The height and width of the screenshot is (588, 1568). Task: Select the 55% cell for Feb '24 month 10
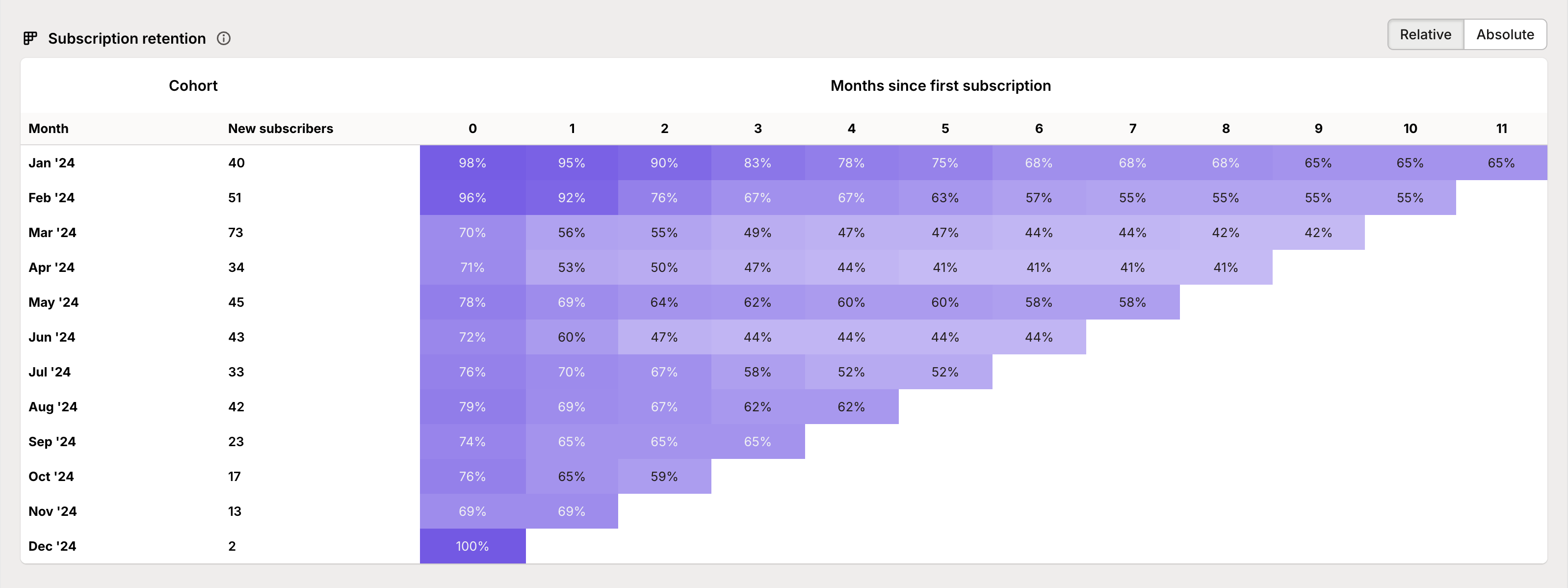coord(1411,197)
